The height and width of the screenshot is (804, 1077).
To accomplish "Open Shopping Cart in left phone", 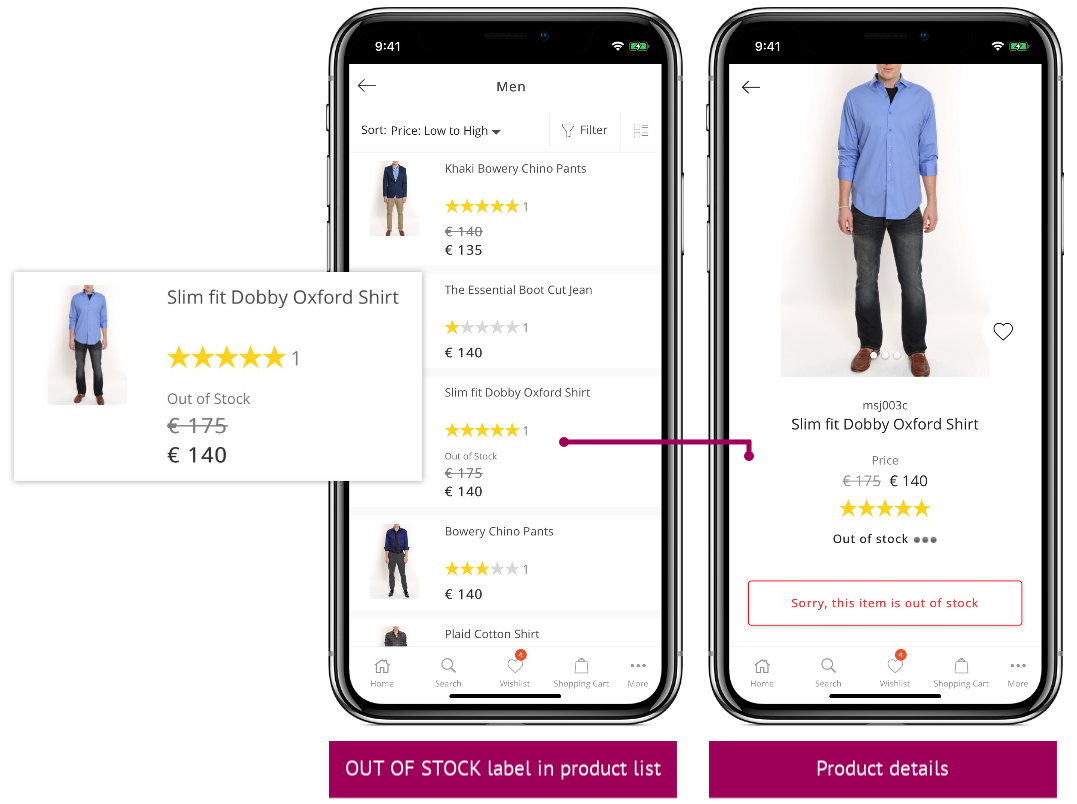I will (581, 673).
